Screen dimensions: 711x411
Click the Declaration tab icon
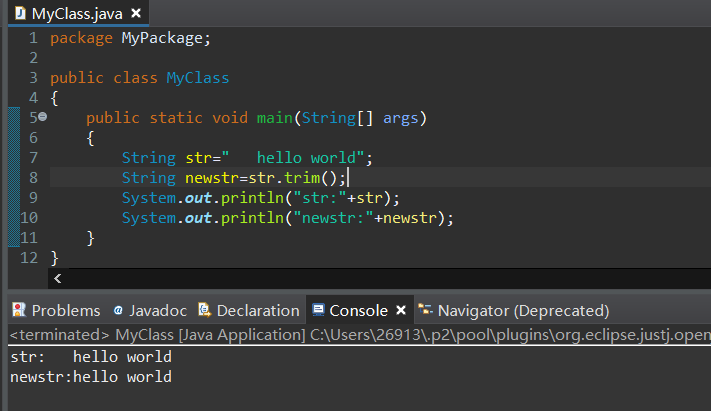click(x=205, y=310)
